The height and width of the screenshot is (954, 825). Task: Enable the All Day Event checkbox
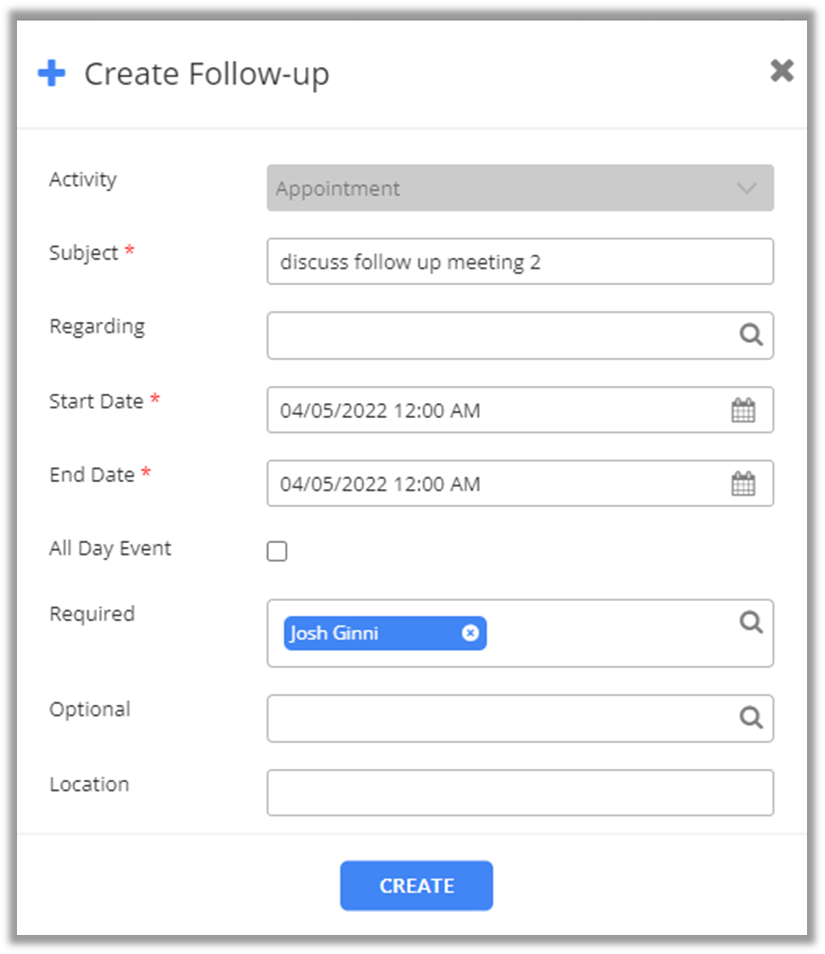coord(277,551)
